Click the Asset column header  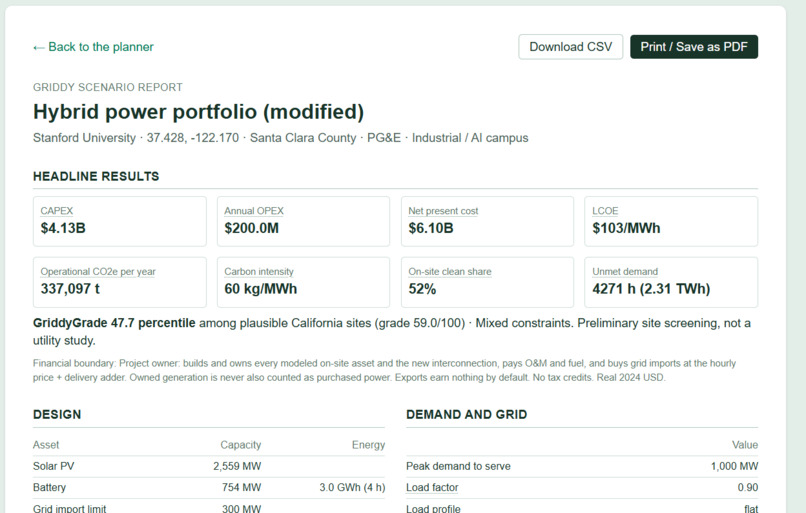46,445
